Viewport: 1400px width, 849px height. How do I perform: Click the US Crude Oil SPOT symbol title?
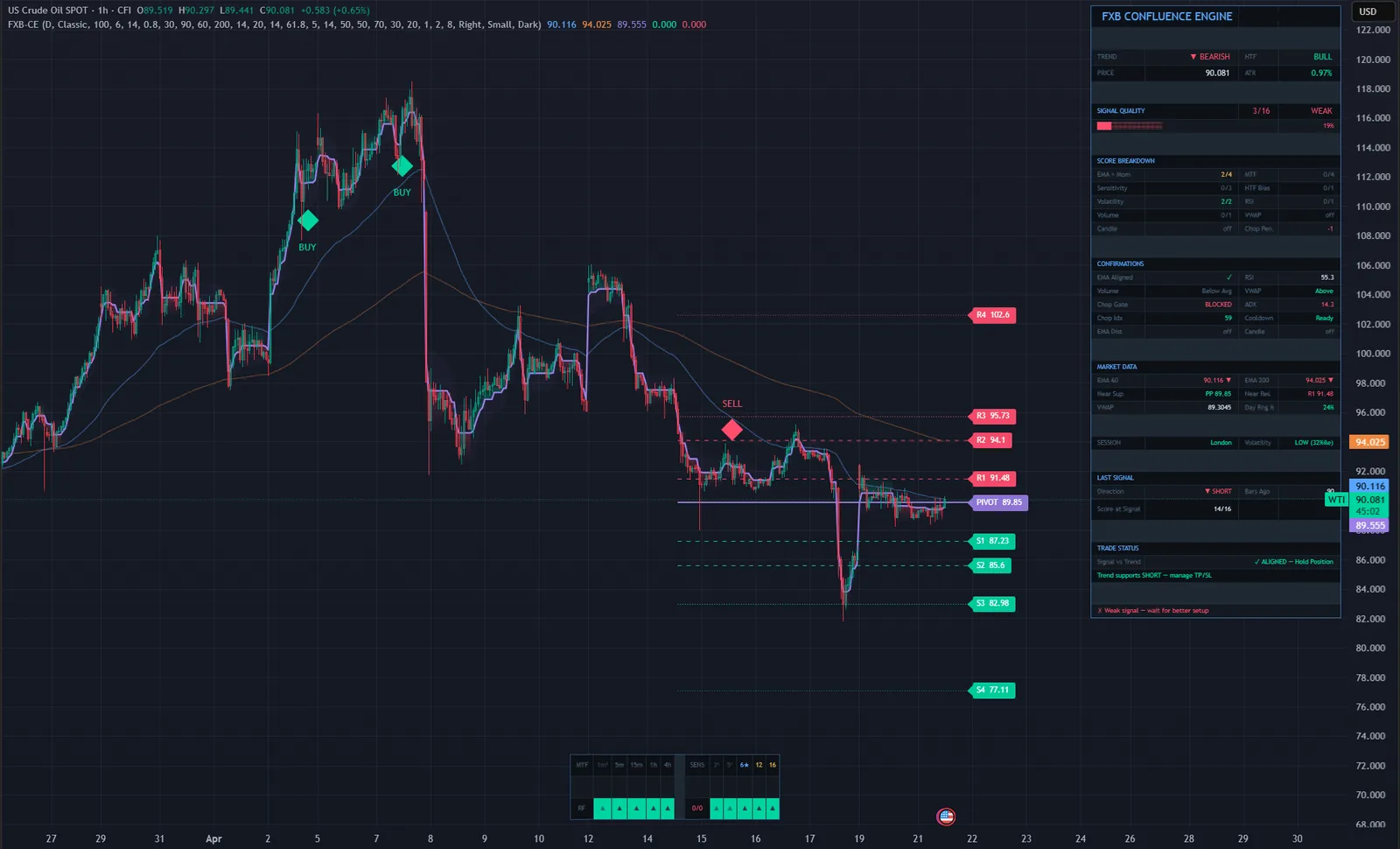coord(48,11)
